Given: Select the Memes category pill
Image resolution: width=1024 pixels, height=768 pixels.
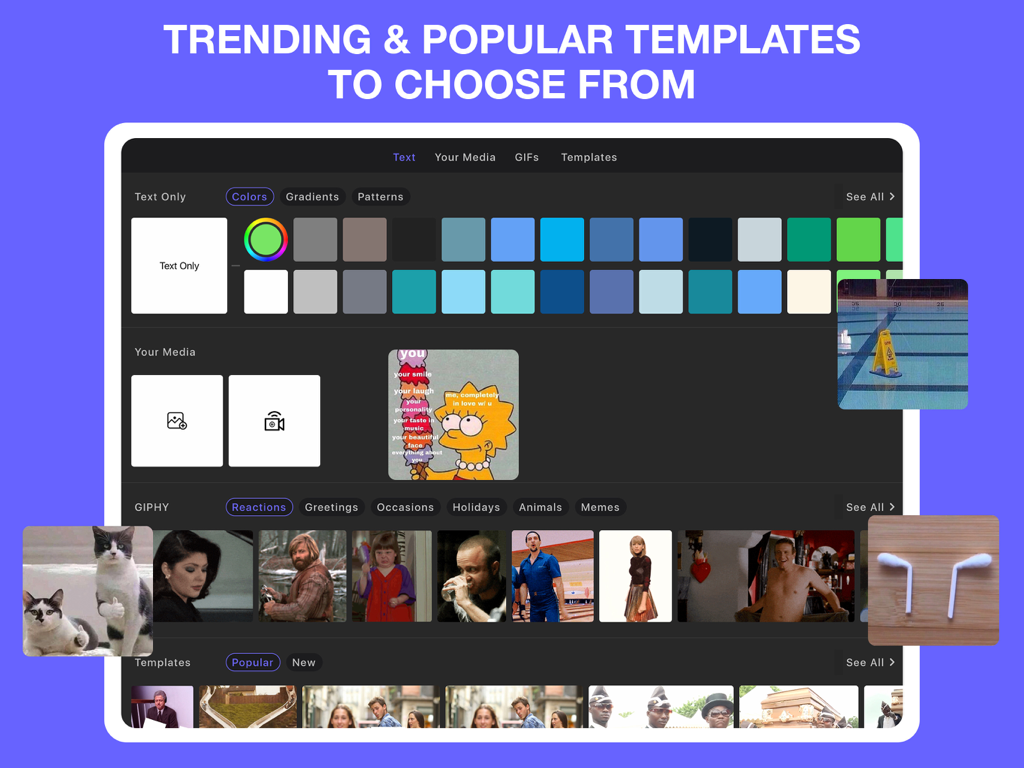Looking at the screenshot, I should tap(600, 507).
